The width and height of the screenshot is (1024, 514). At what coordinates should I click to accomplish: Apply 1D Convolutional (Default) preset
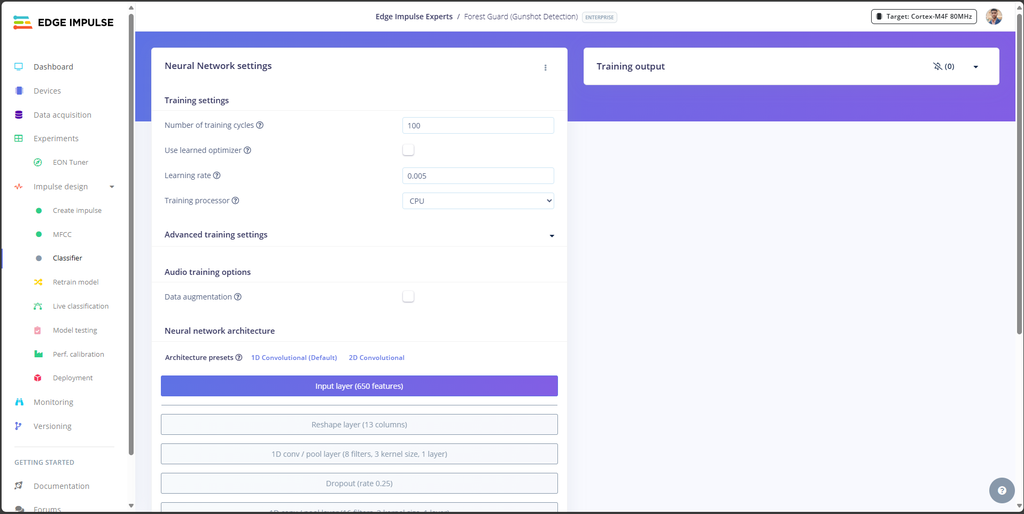[294, 358]
